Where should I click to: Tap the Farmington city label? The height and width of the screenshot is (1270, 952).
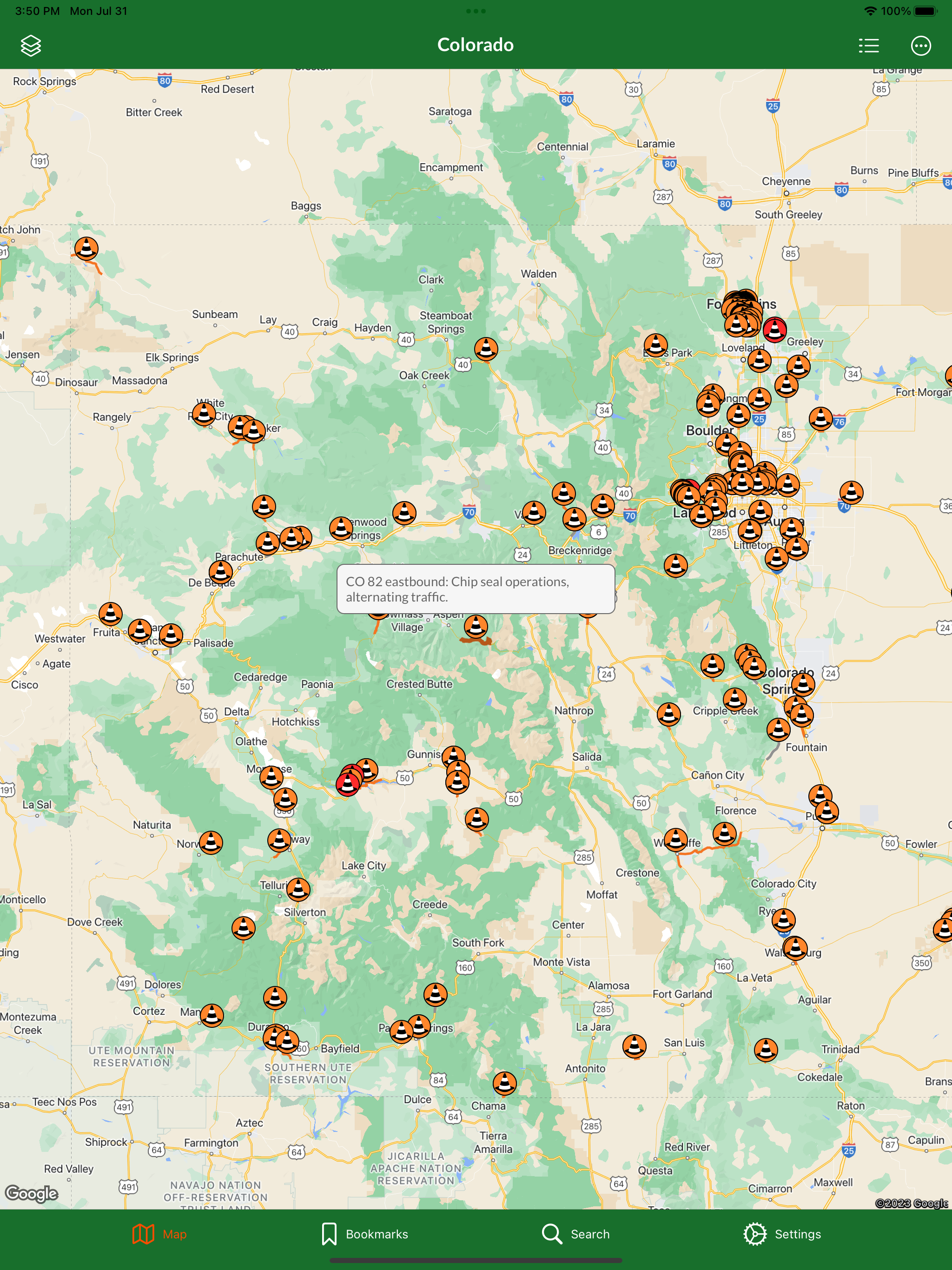coord(211,1143)
